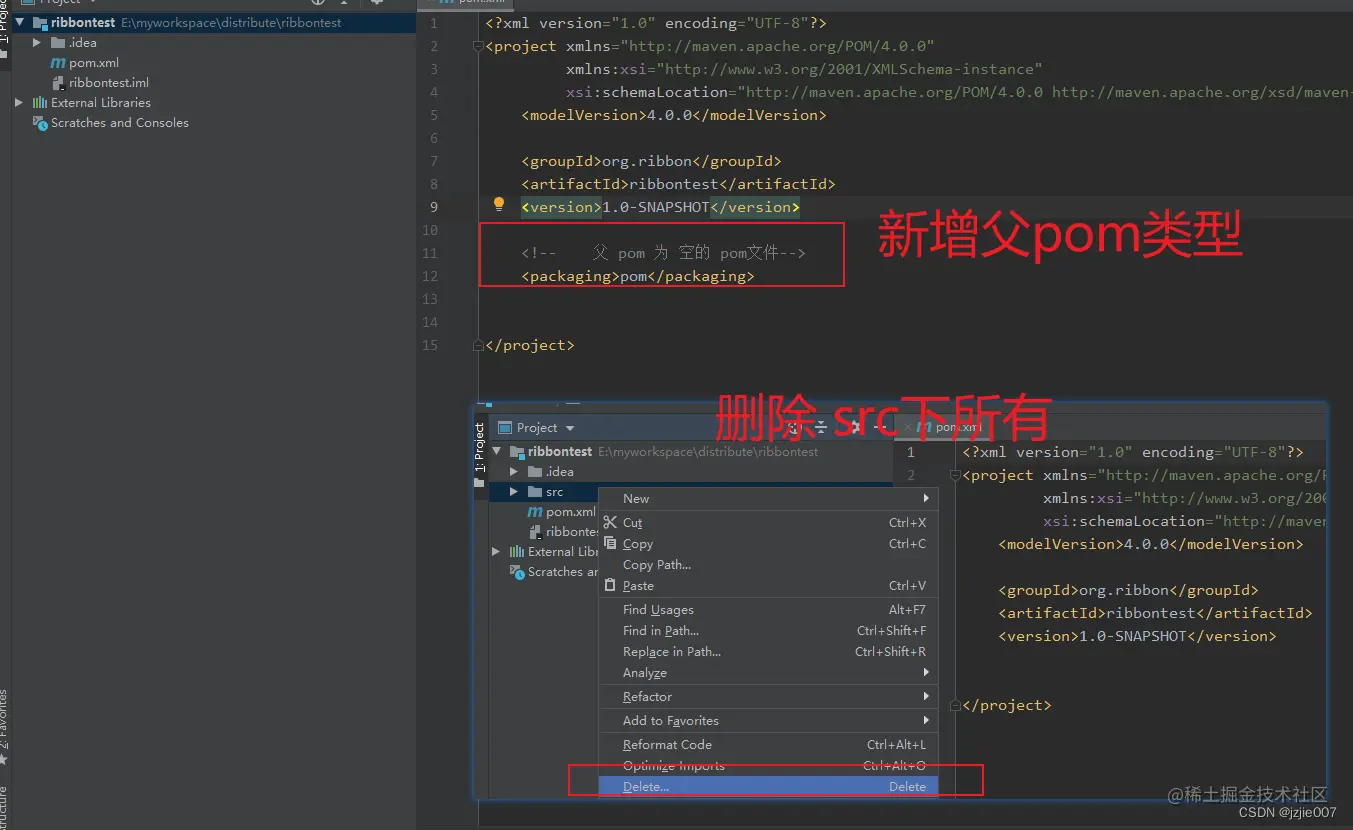1353x830 pixels.
Task: Expand the src folder arrow in the lower tree
Action: pos(514,492)
